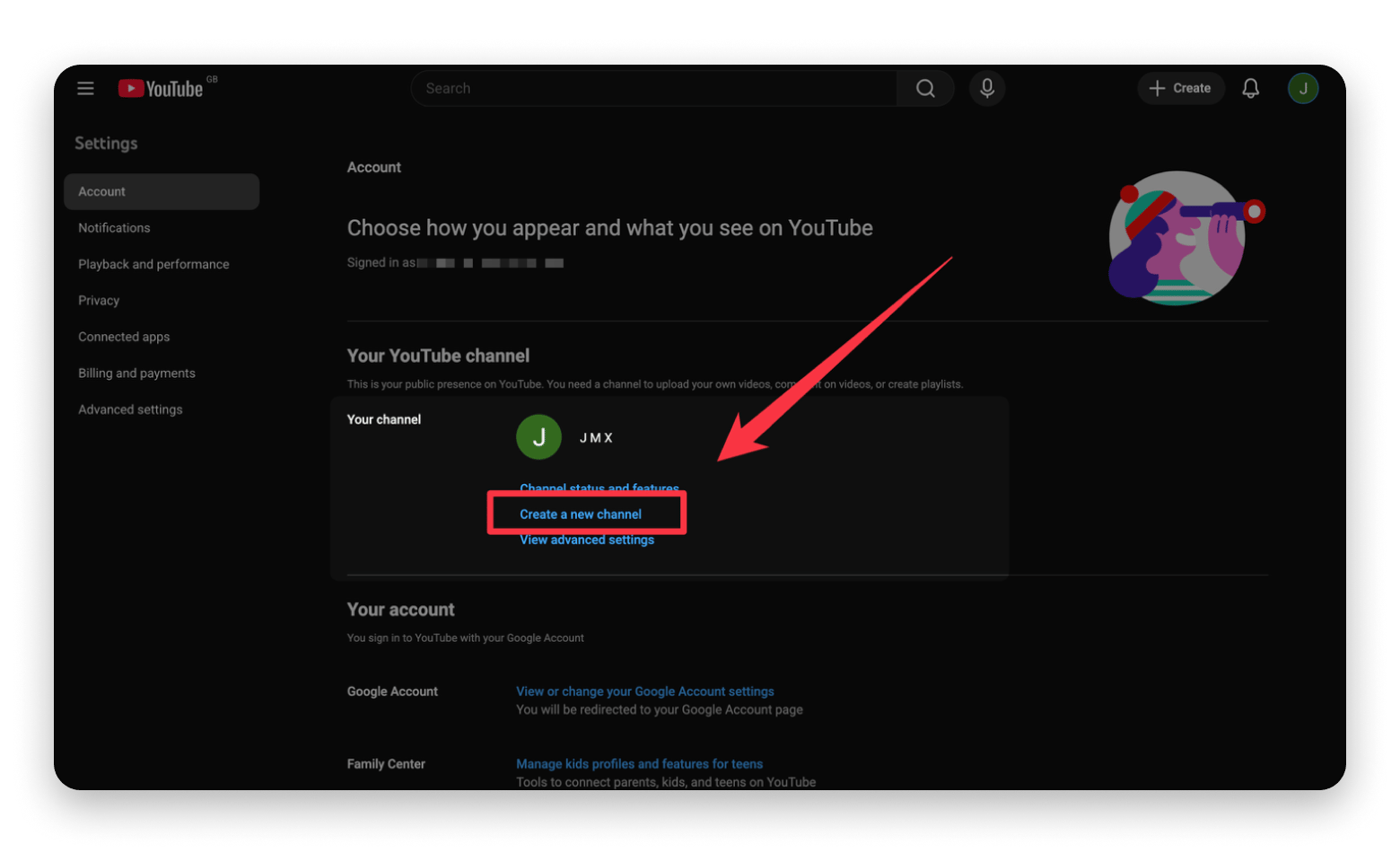Open Notifications settings
Viewport: 1400px width, 862px height.
coord(114,228)
